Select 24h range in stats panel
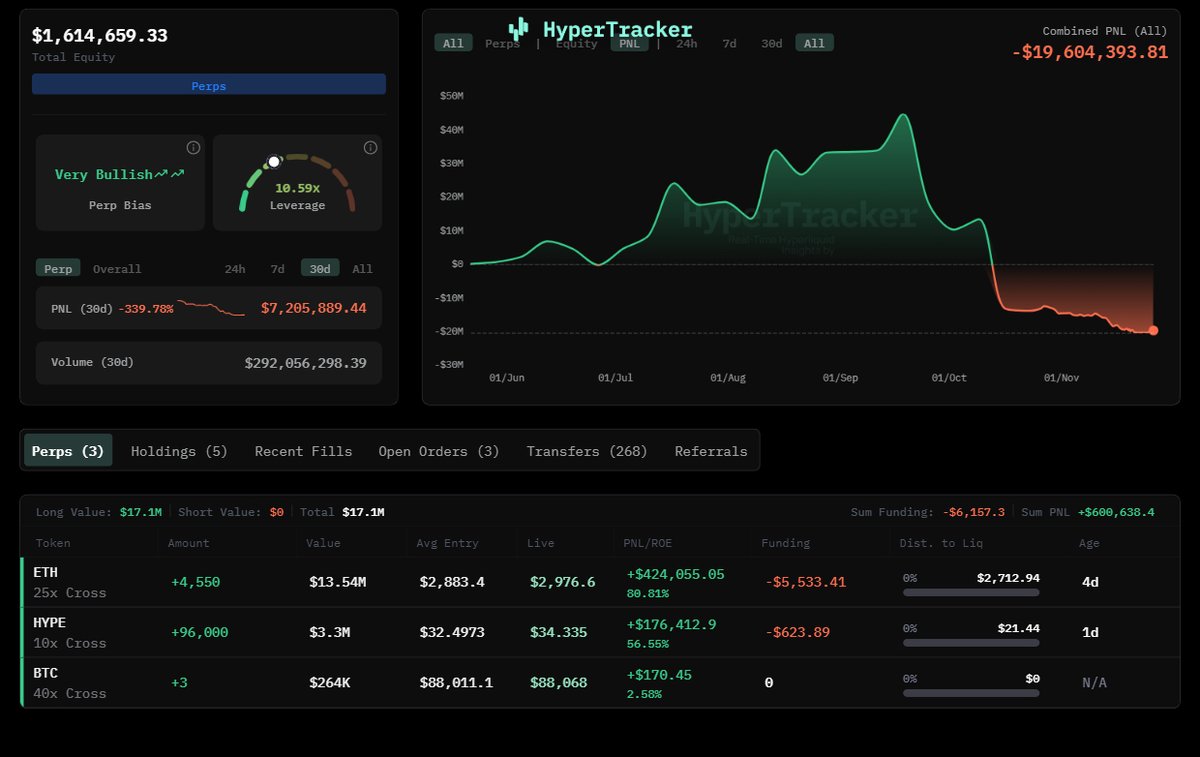Screen dimensions: 1200x757 (235, 269)
